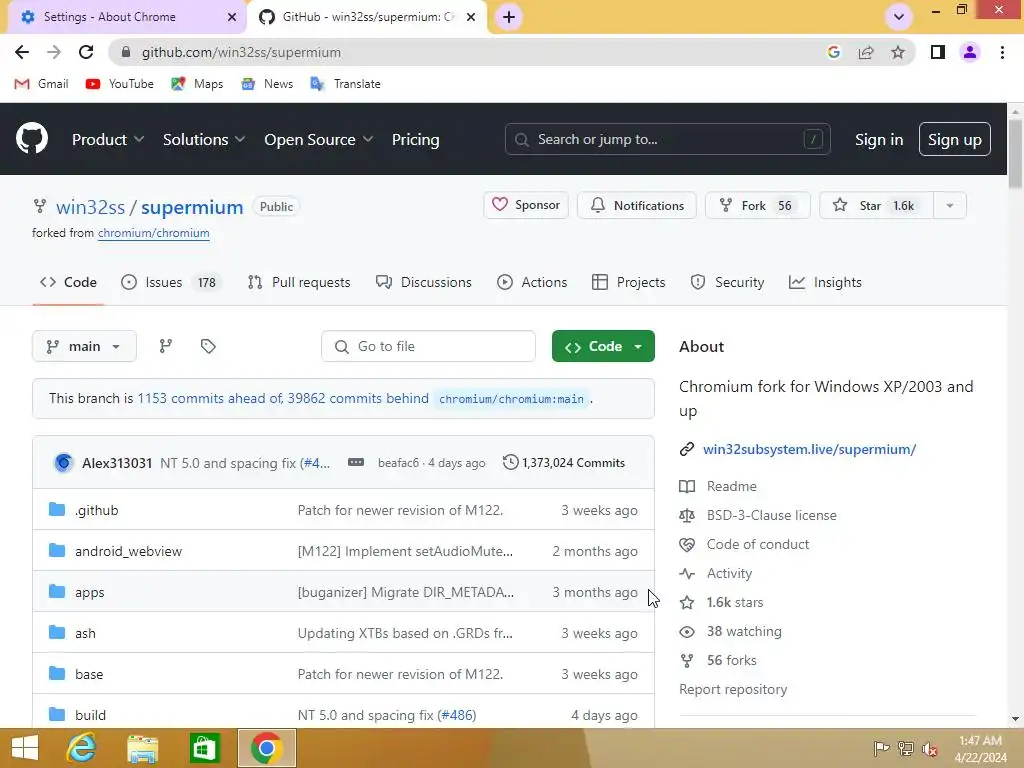Click the 1153 commits ahead of link
The height and width of the screenshot is (768, 1024).
pos(210,398)
